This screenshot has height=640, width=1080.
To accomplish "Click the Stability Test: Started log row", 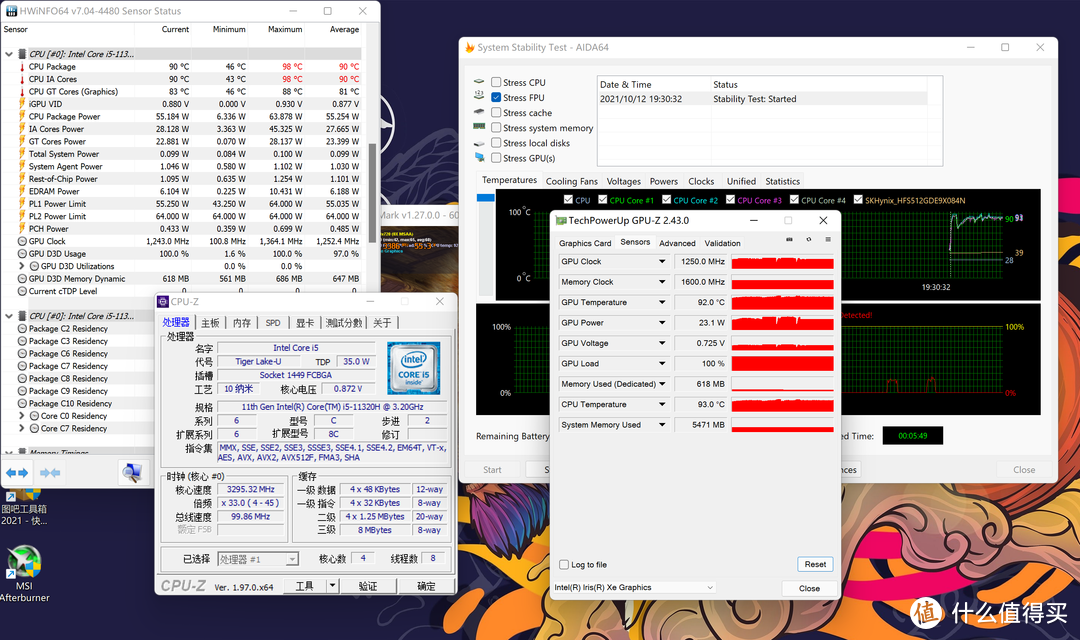I will (762, 99).
